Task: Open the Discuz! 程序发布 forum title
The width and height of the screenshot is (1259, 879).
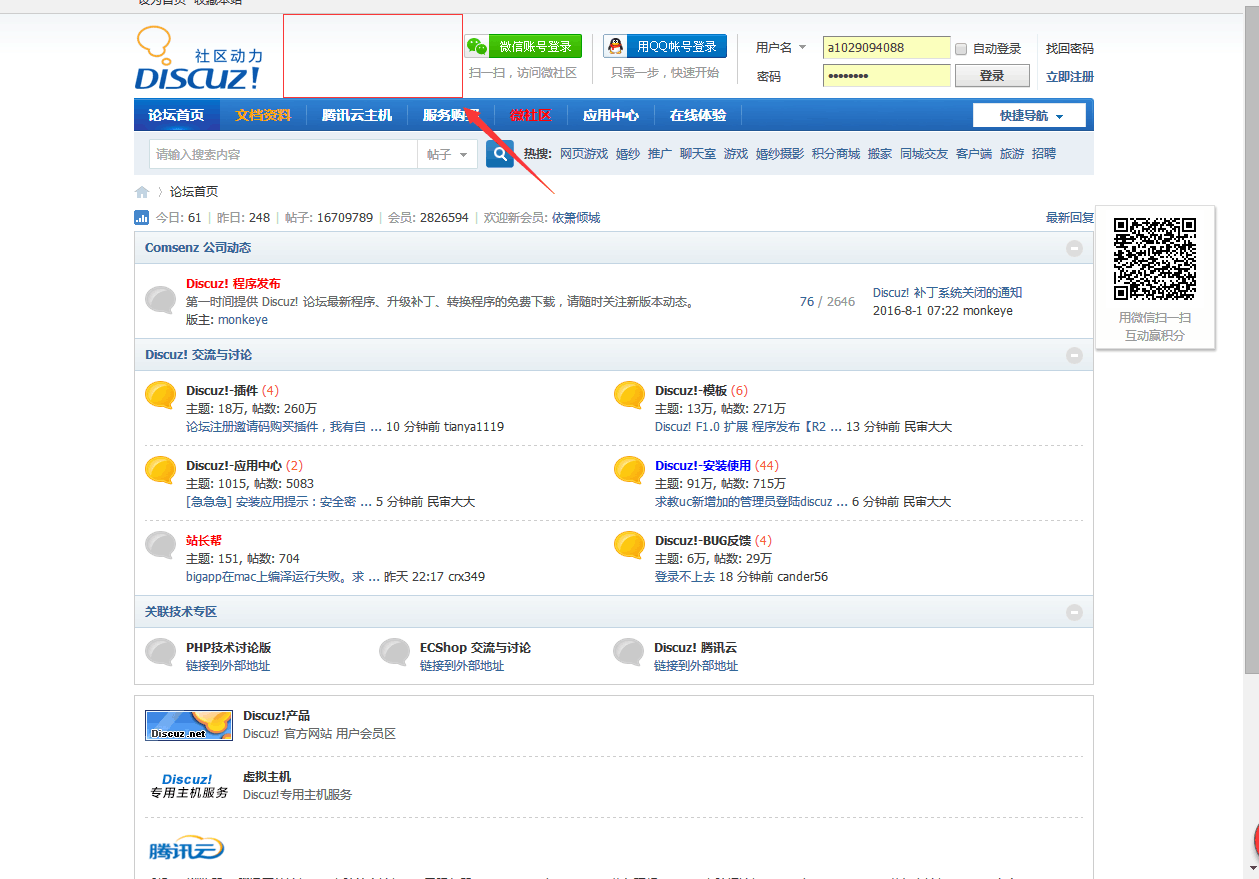Action: point(233,284)
